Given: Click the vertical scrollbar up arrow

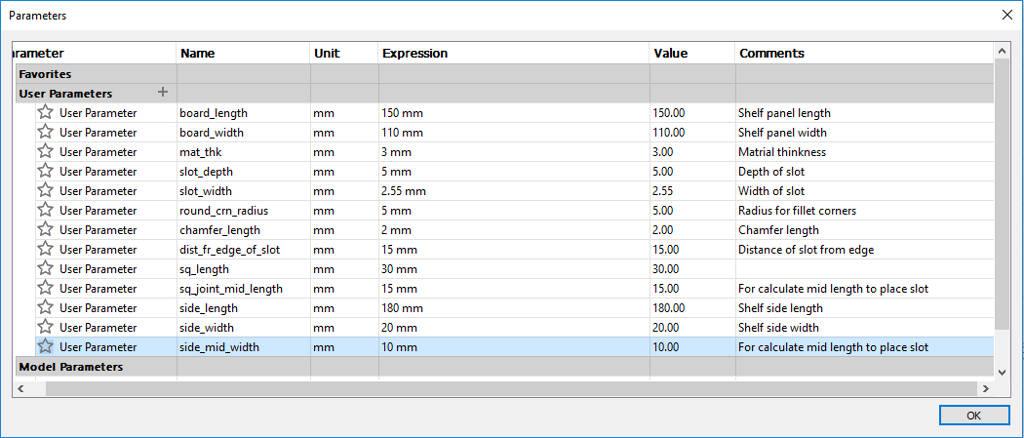Looking at the screenshot, I should (x=1002, y=50).
